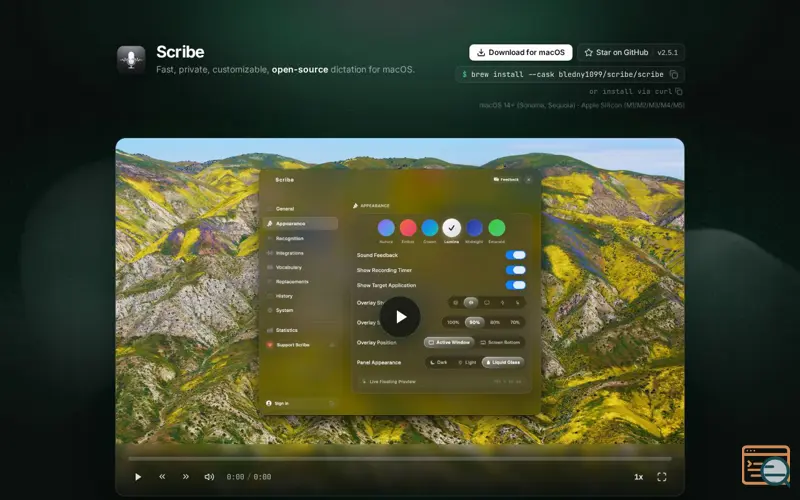
Task: Click the v2.5.1 version label
Action: [x=667, y=53]
